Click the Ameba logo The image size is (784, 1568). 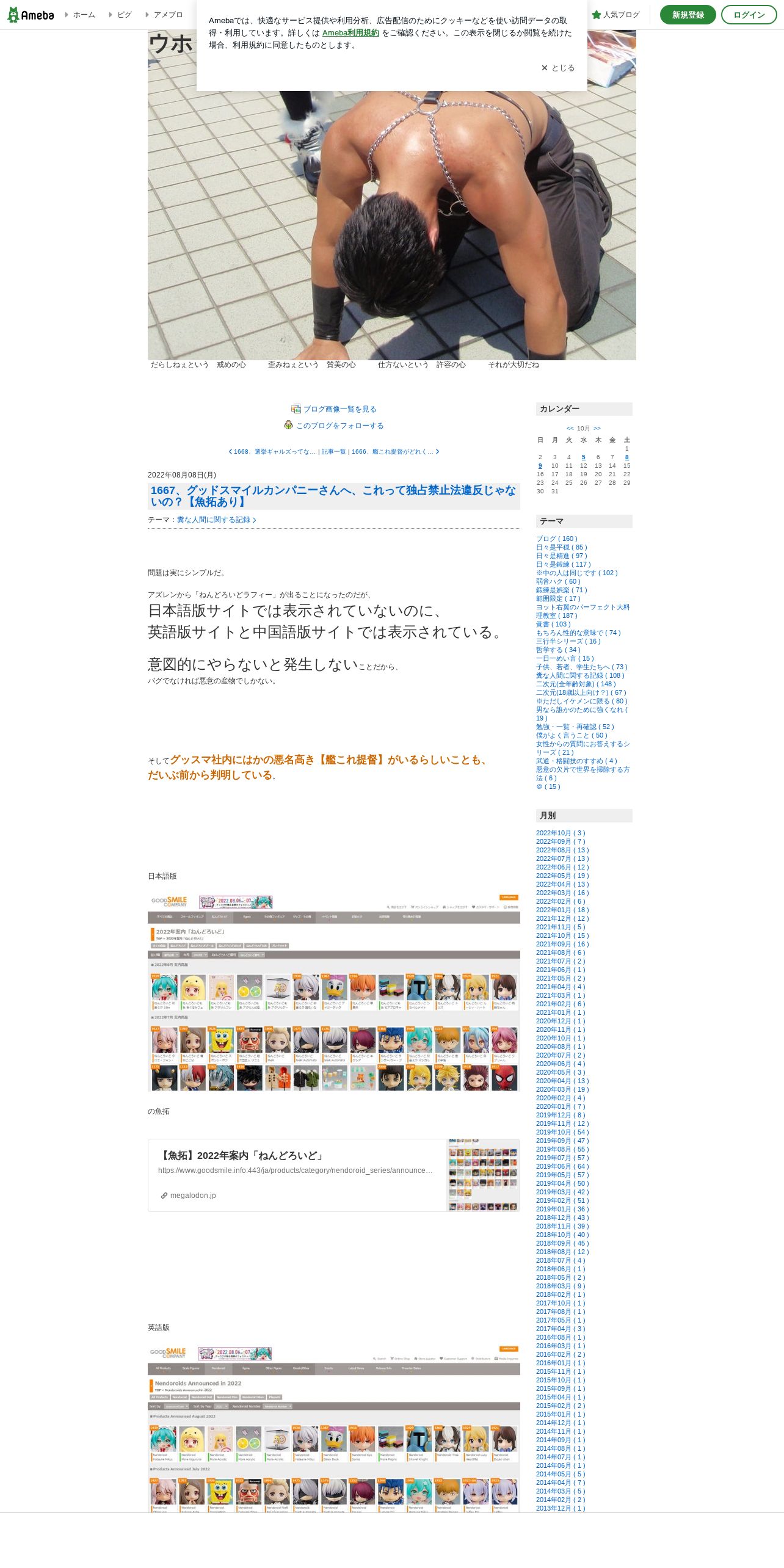point(31,15)
